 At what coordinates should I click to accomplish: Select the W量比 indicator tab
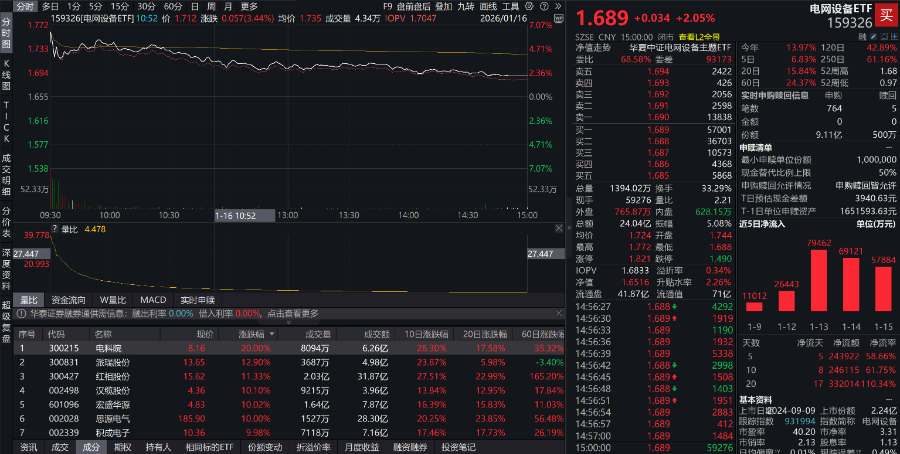coord(112,300)
